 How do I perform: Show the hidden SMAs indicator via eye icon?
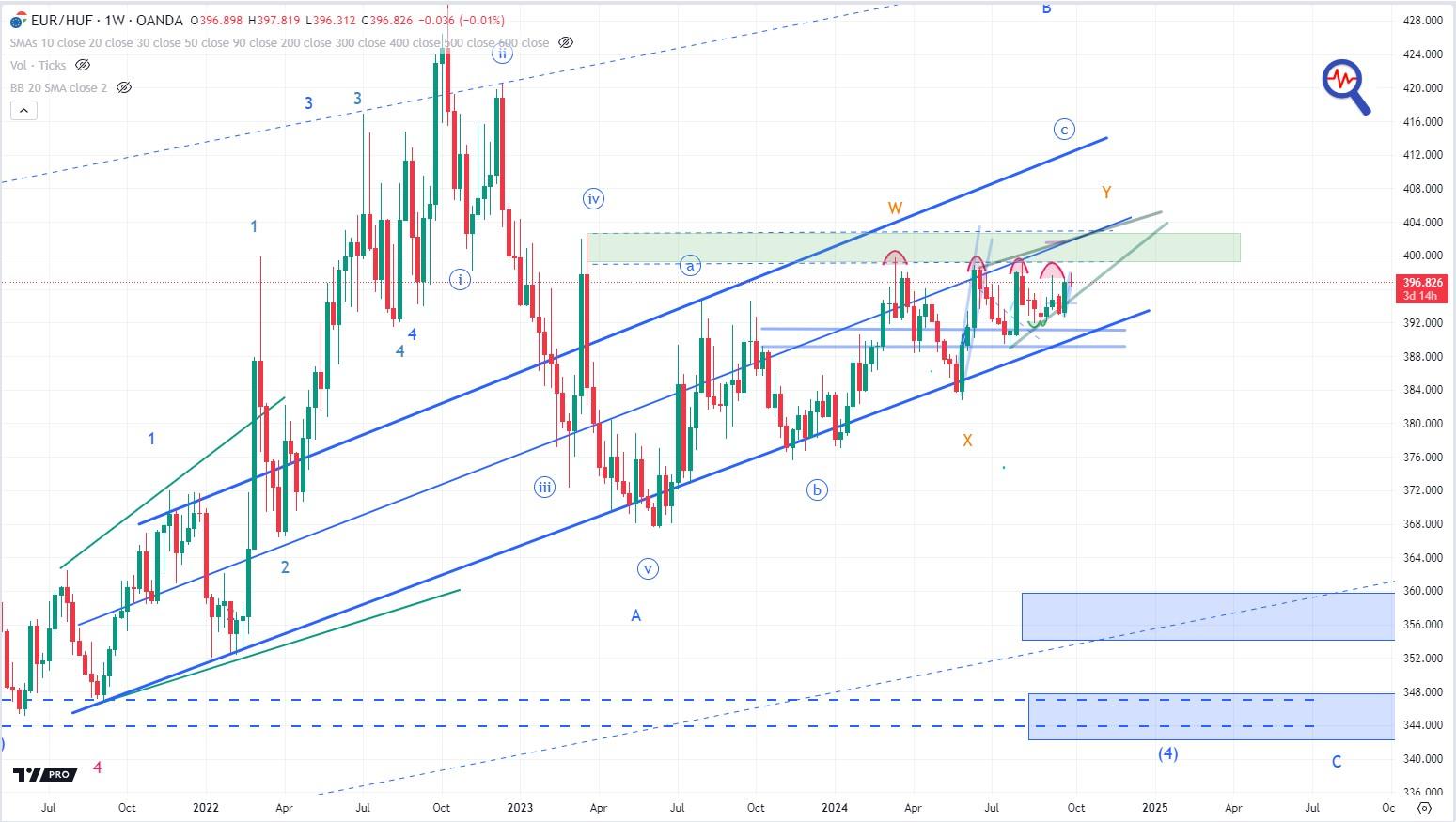pyautogui.click(x=566, y=42)
